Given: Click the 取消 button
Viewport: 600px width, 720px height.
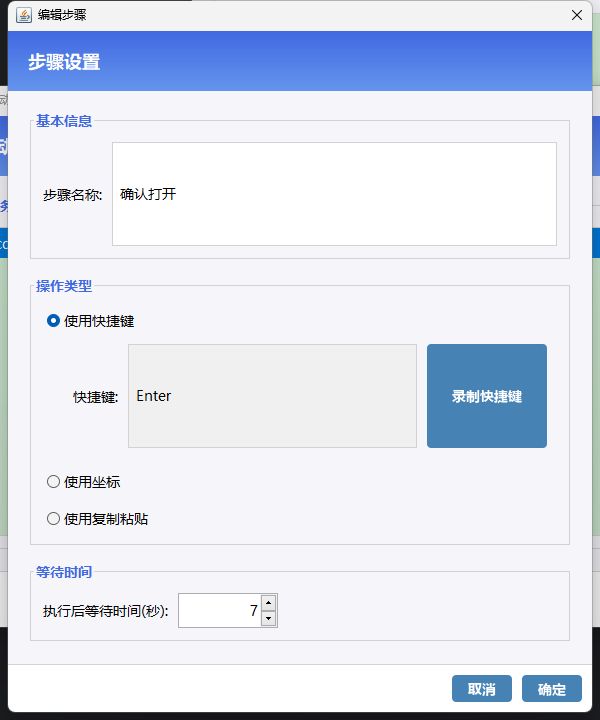Looking at the screenshot, I should click(x=482, y=688).
